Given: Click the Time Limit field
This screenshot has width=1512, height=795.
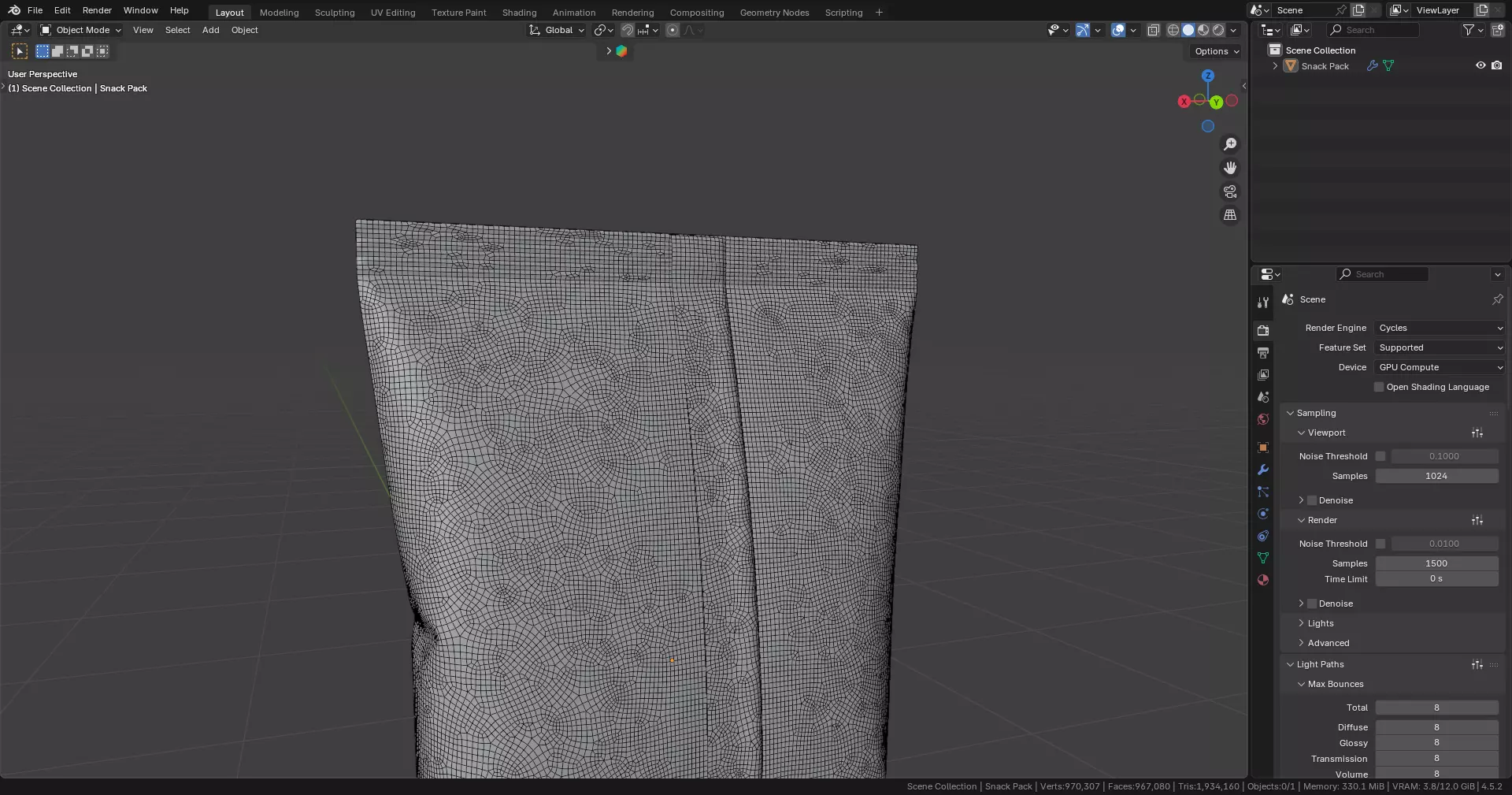Looking at the screenshot, I should click(1436, 579).
